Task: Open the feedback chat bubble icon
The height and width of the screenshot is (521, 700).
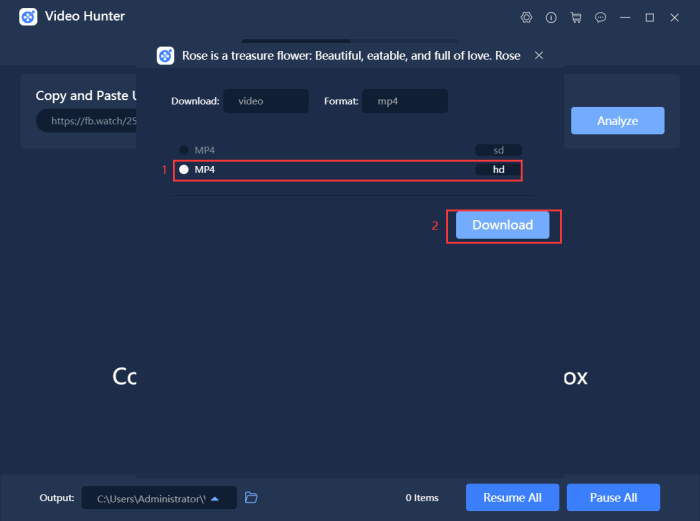Action: click(x=601, y=17)
